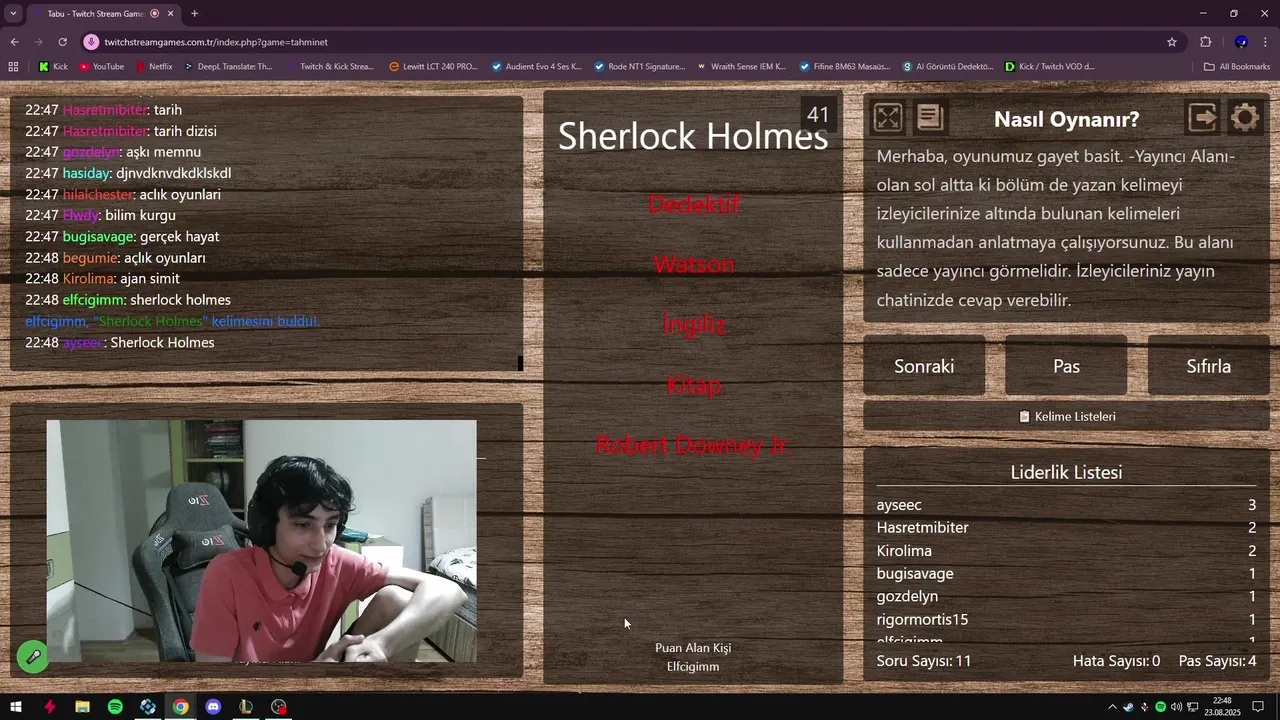Click the forbidden word Kitap
This screenshot has height=720, width=1280.
(694, 385)
